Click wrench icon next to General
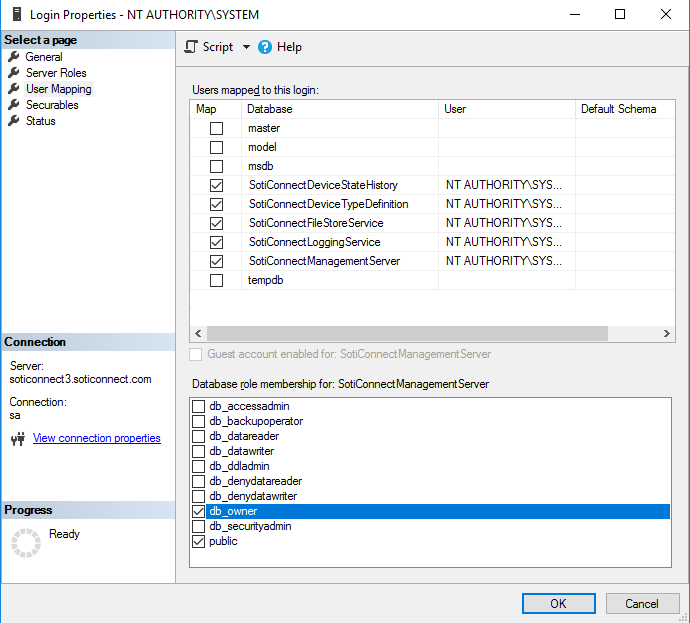 pyautogui.click(x=14, y=56)
